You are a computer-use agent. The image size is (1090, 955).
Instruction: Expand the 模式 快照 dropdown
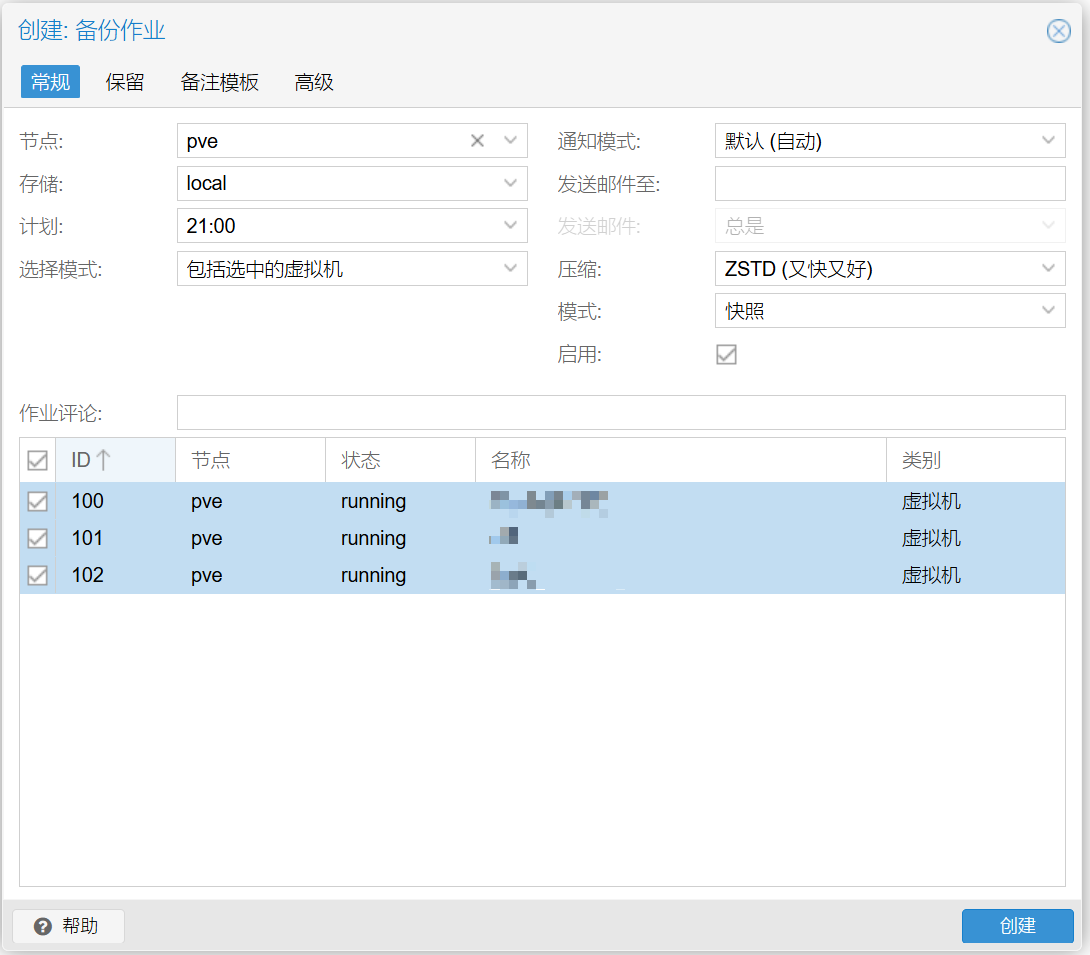tap(1048, 311)
